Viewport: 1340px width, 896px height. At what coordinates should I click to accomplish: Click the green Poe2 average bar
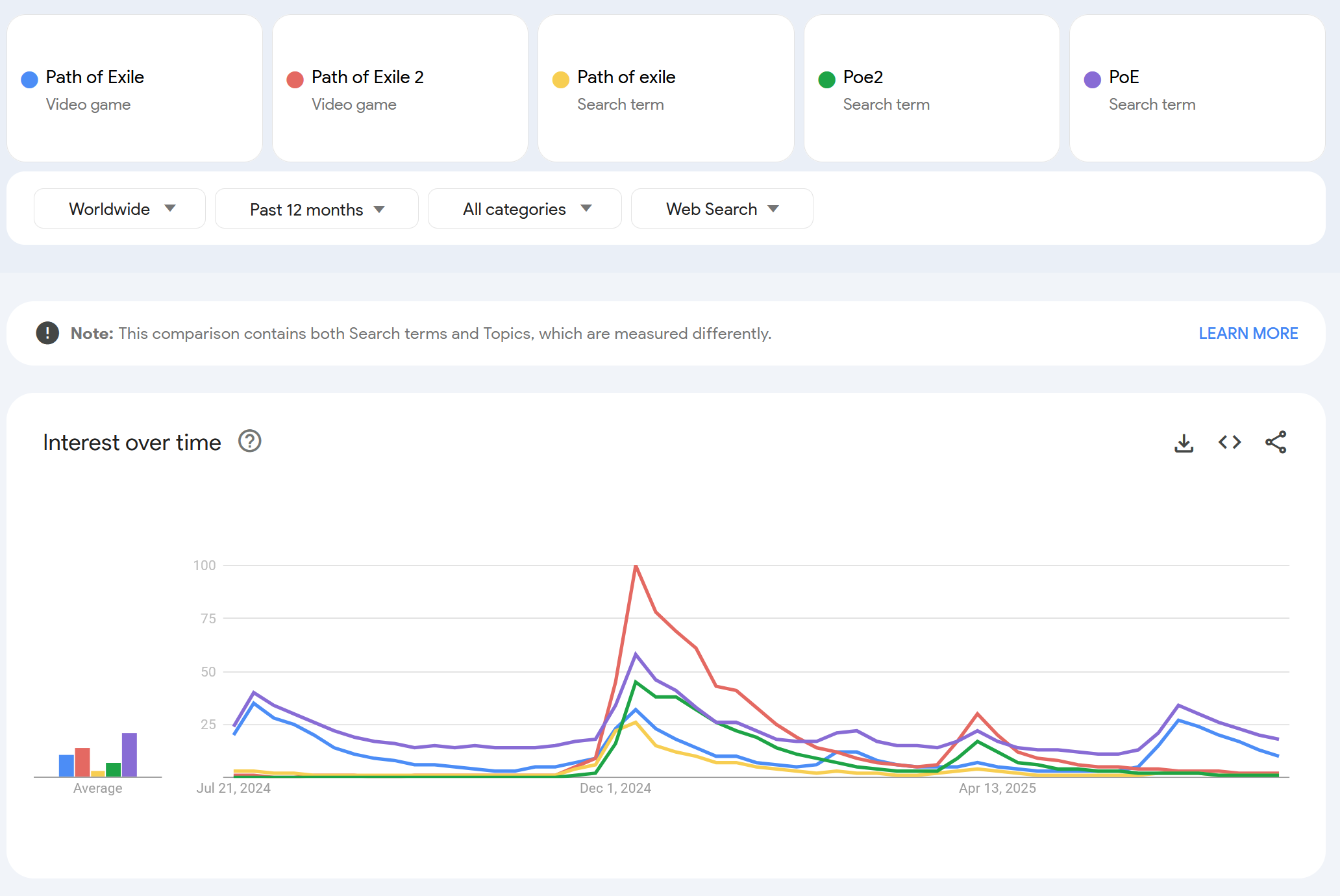pyautogui.click(x=114, y=769)
